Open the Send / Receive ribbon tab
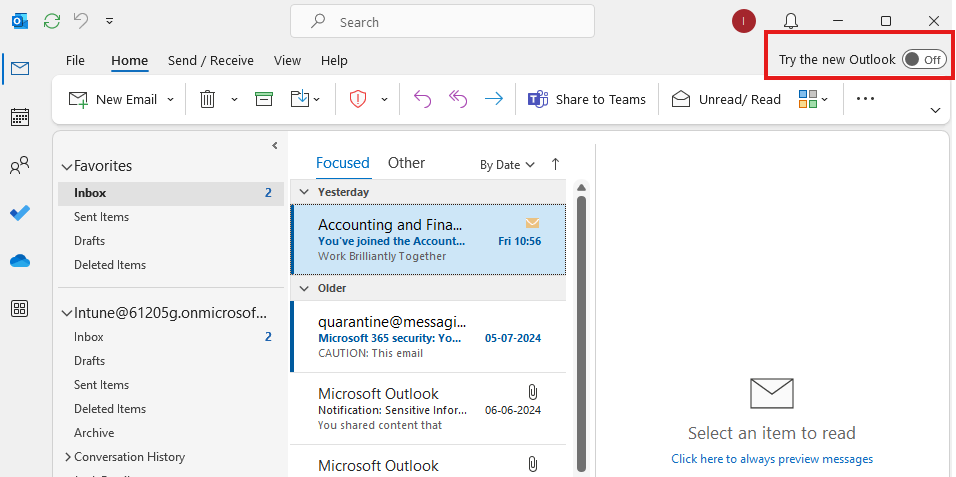The height and width of the screenshot is (477, 956). tap(210, 60)
